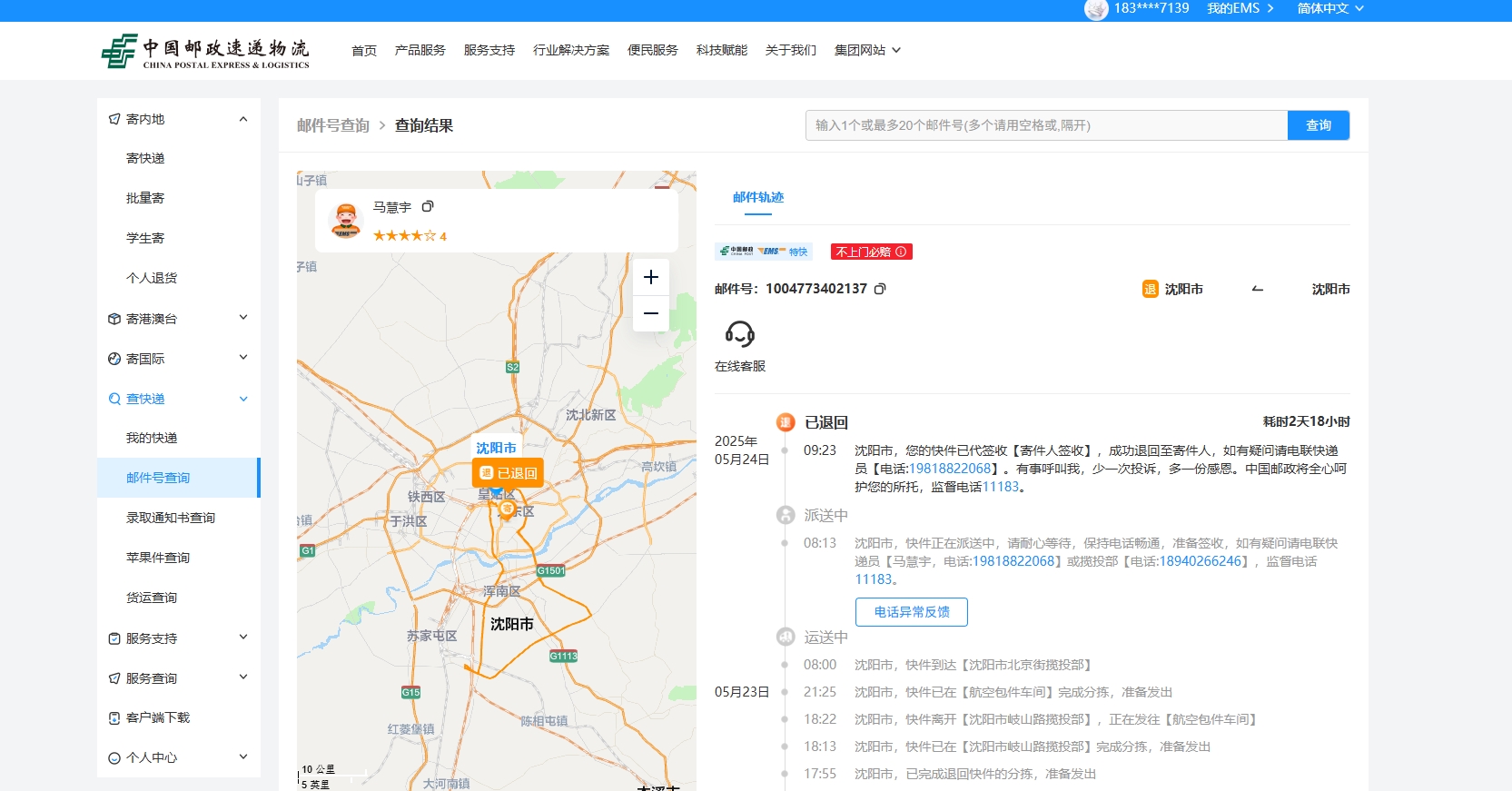
Task: Open 苹果件查询 in the sidebar
Action: tap(158, 558)
